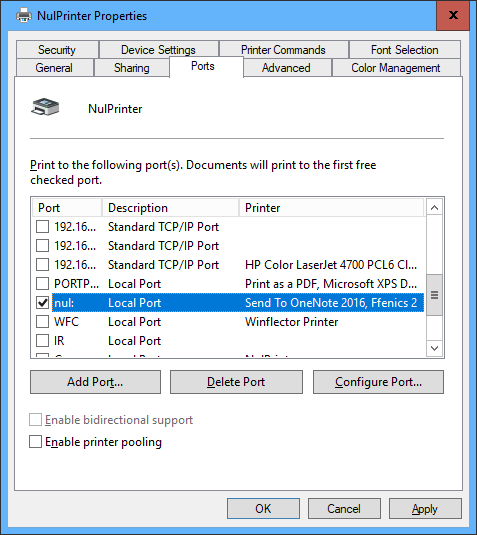The image size is (477, 535).
Task: Click the NulPrinter device icon
Action: point(45,107)
